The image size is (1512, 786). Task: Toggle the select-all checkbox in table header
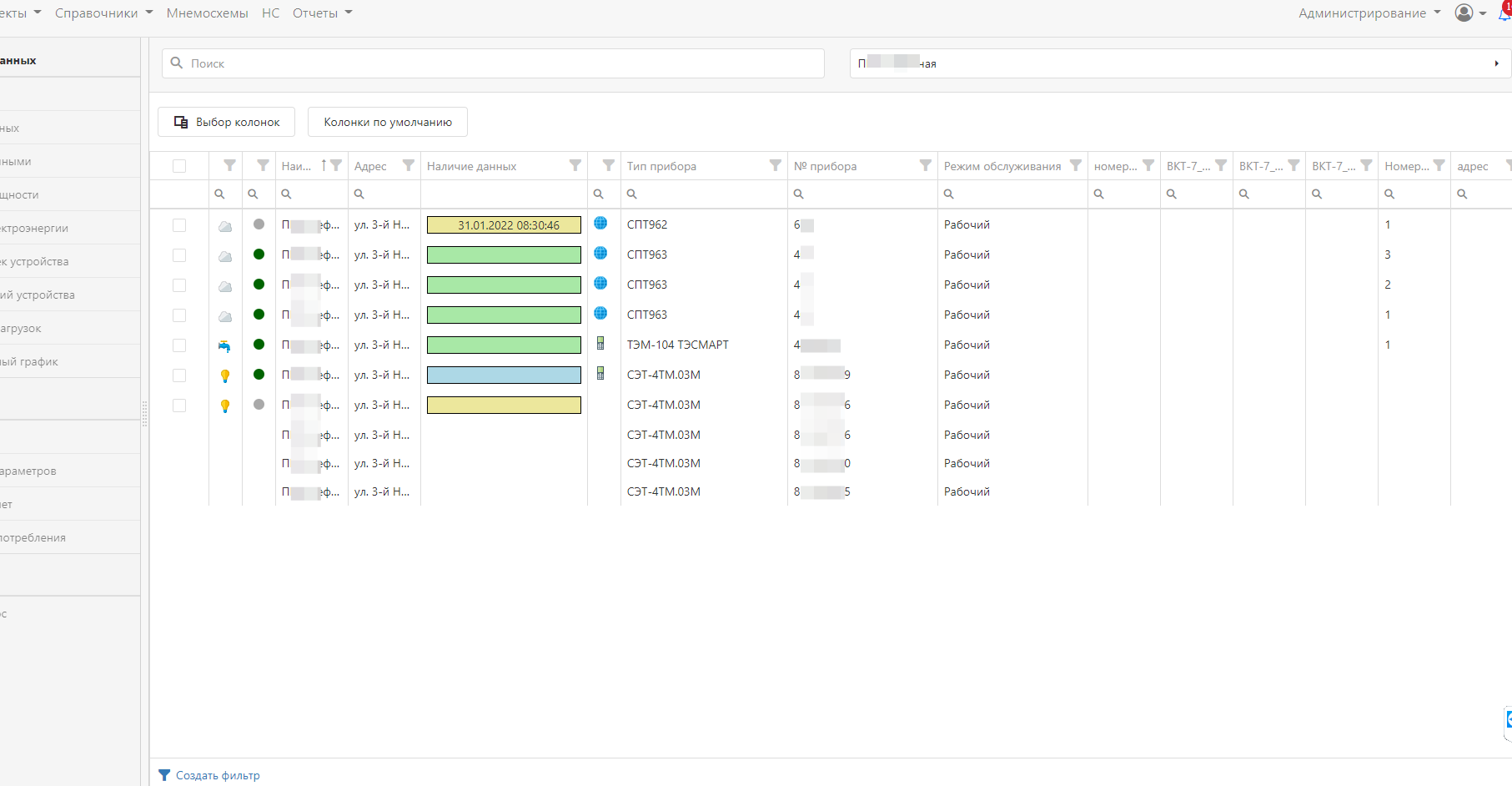click(179, 166)
